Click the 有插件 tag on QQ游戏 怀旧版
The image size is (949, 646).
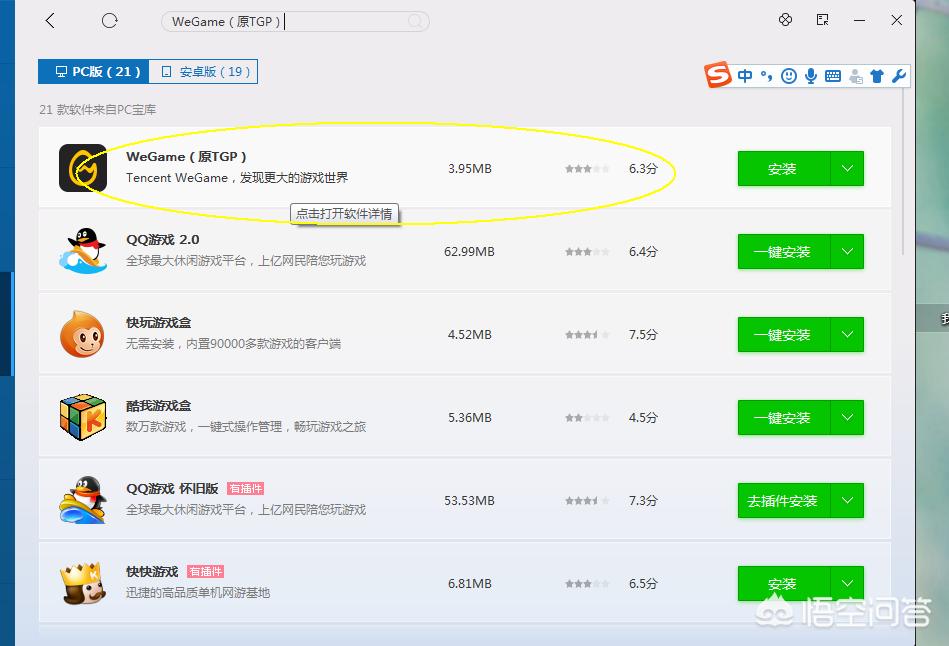(x=246, y=489)
